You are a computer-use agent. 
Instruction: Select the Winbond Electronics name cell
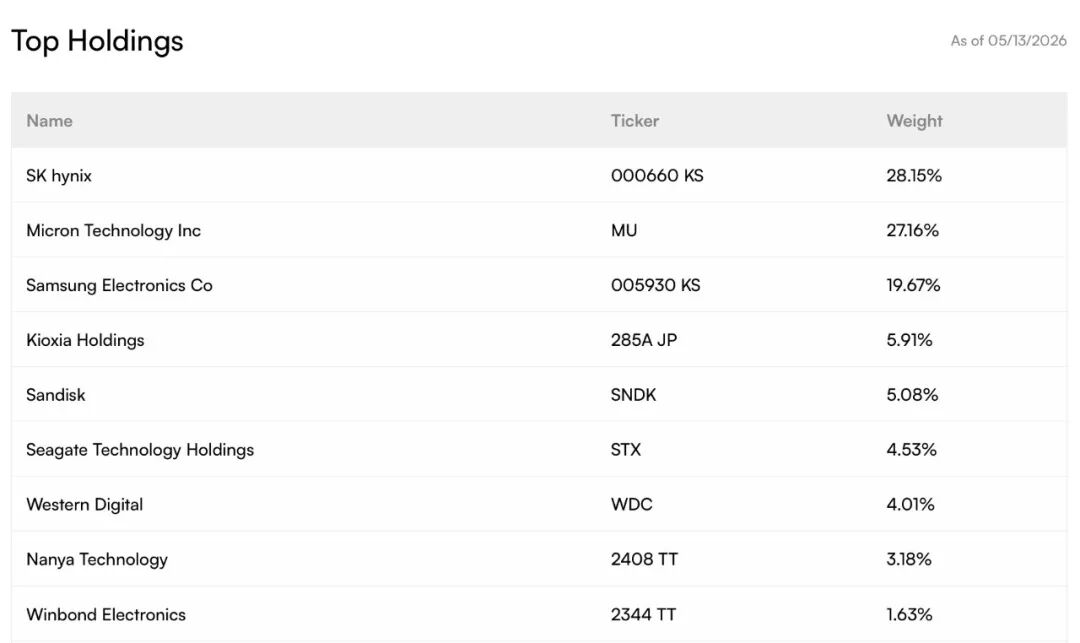click(x=106, y=614)
